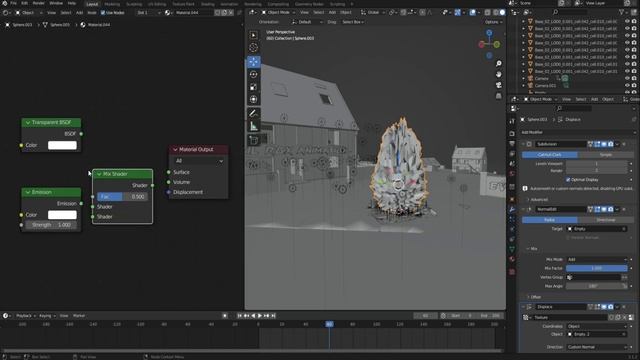
Task: Expand the Offset panel
Action: 534,297
